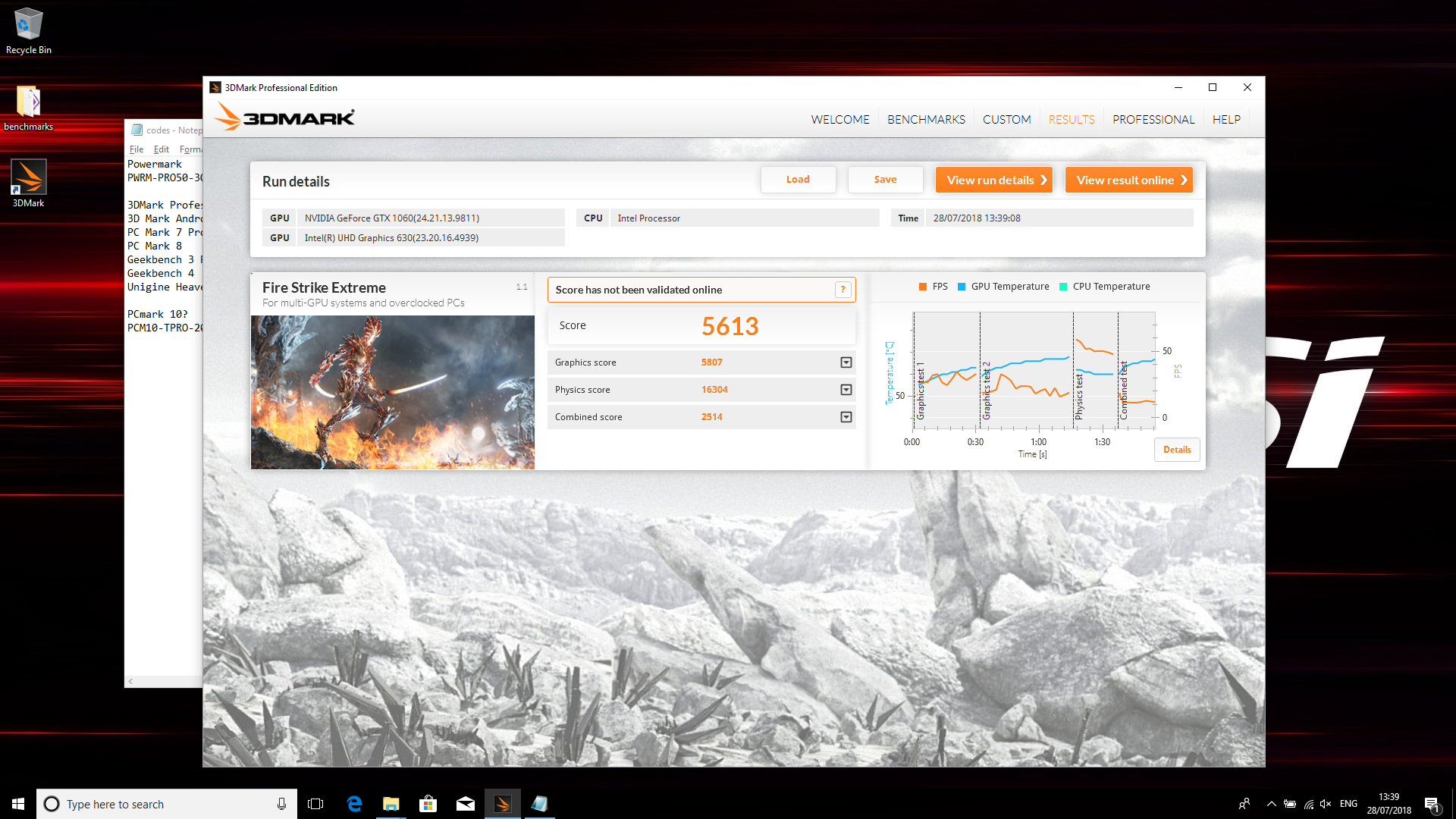Open Task View from taskbar

(x=315, y=804)
